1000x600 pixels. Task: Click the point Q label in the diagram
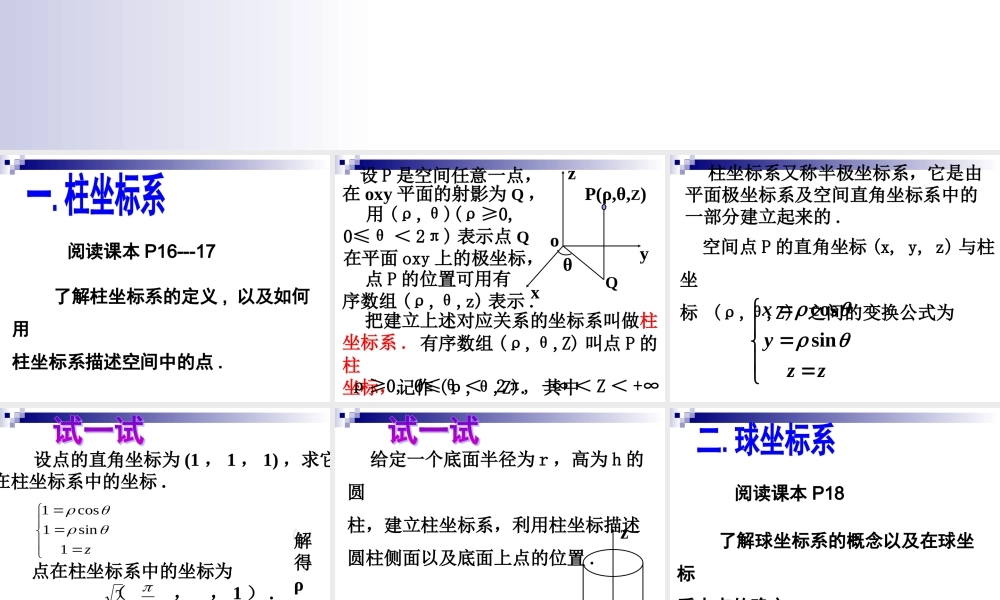pos(612,283)
